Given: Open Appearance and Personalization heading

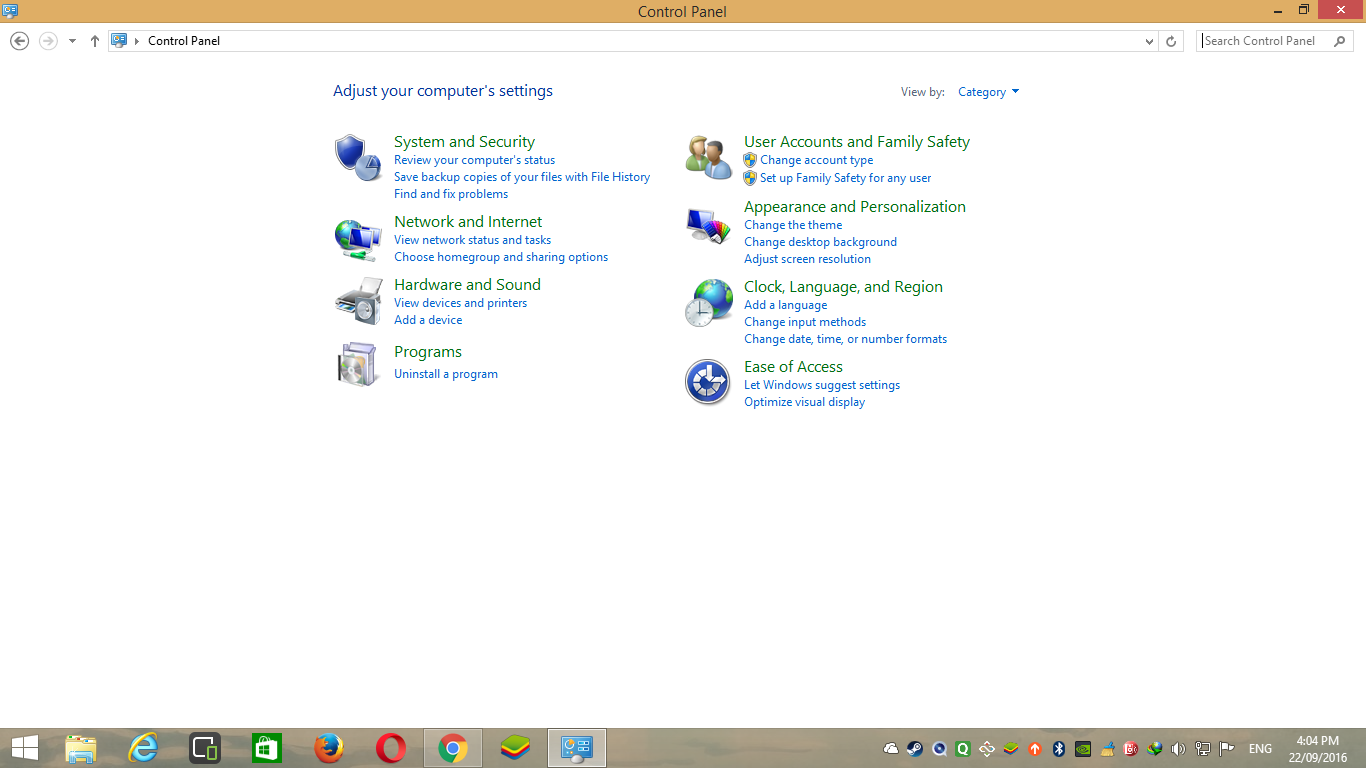Looking at the screenshot, I should 855,207.
